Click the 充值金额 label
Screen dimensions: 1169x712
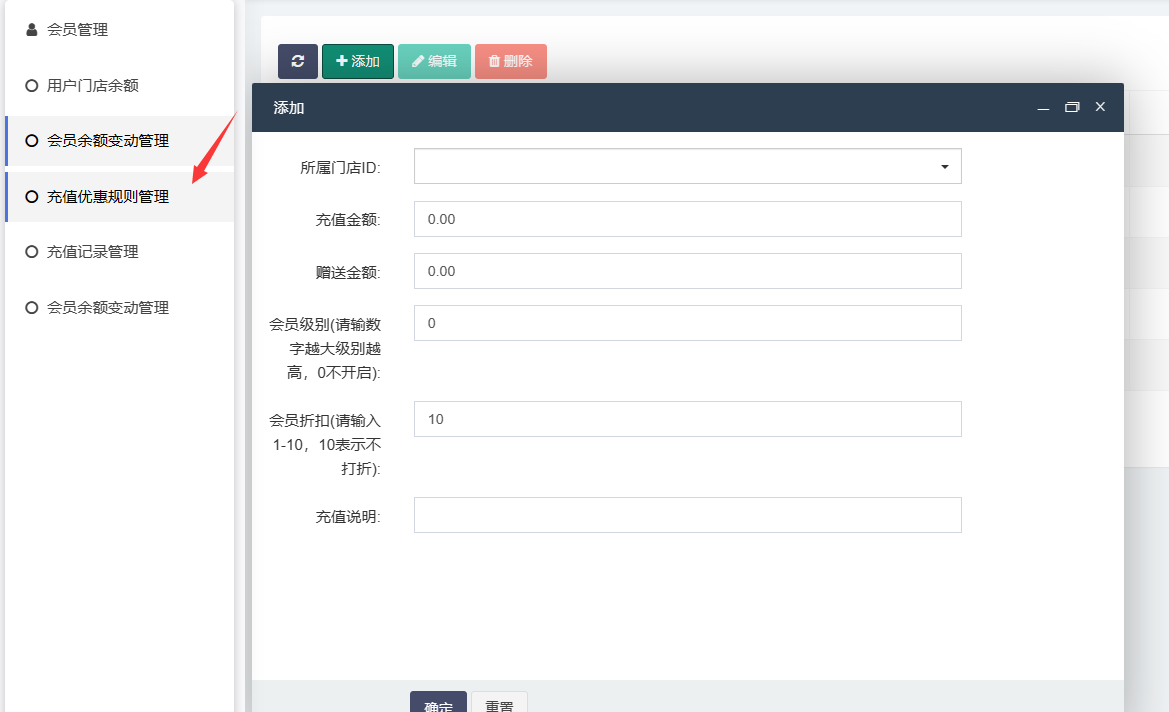[x=347, y=220]
